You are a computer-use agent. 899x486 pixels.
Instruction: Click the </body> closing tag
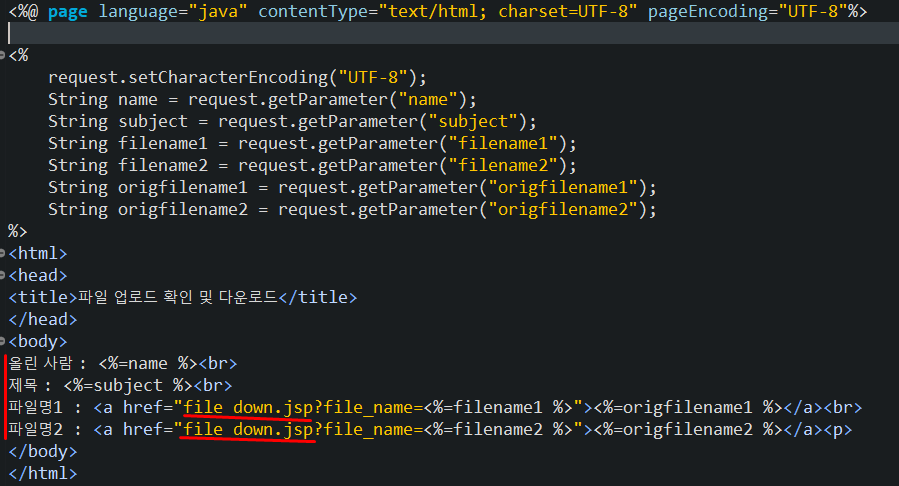[42, 452]
